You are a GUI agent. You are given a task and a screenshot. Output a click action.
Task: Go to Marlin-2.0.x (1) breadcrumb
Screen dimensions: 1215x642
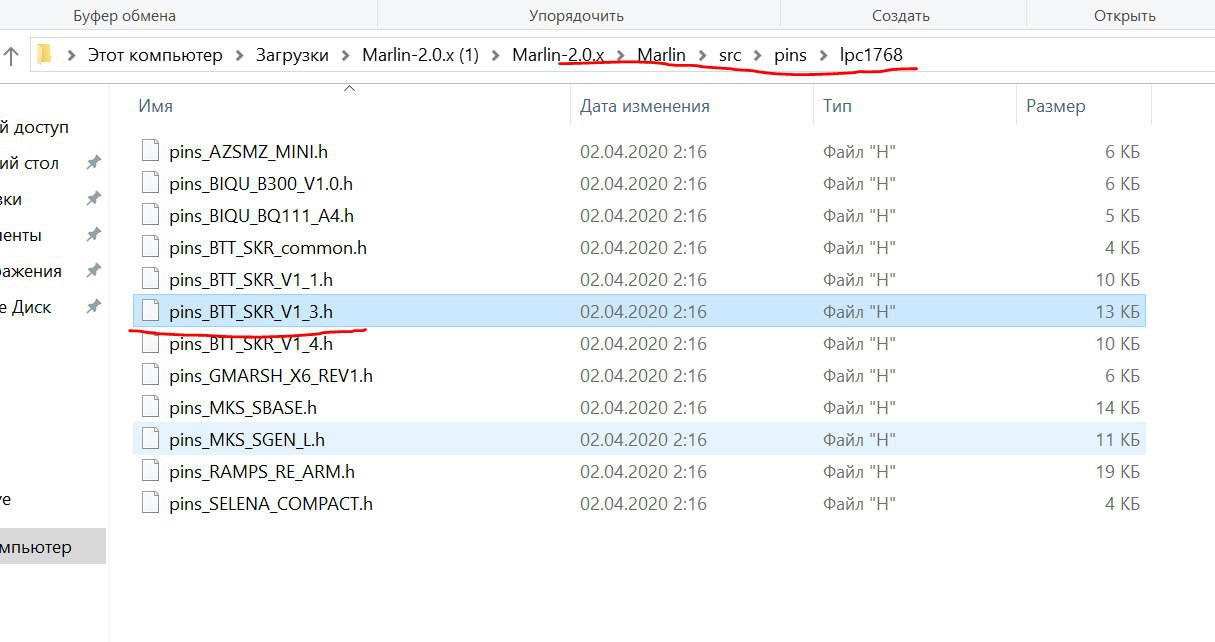[x=420, y=56]
